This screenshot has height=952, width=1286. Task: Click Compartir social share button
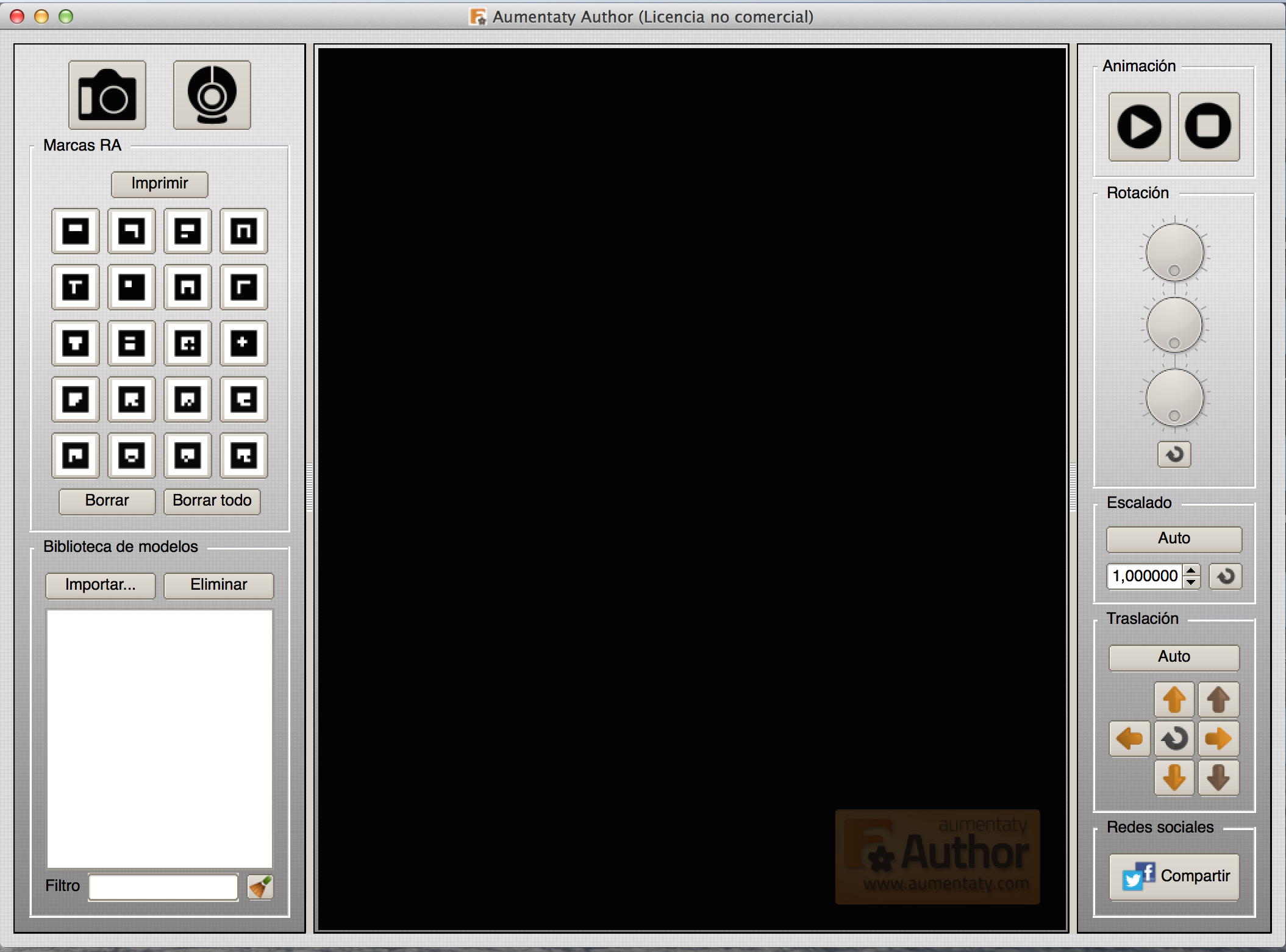1174,876
